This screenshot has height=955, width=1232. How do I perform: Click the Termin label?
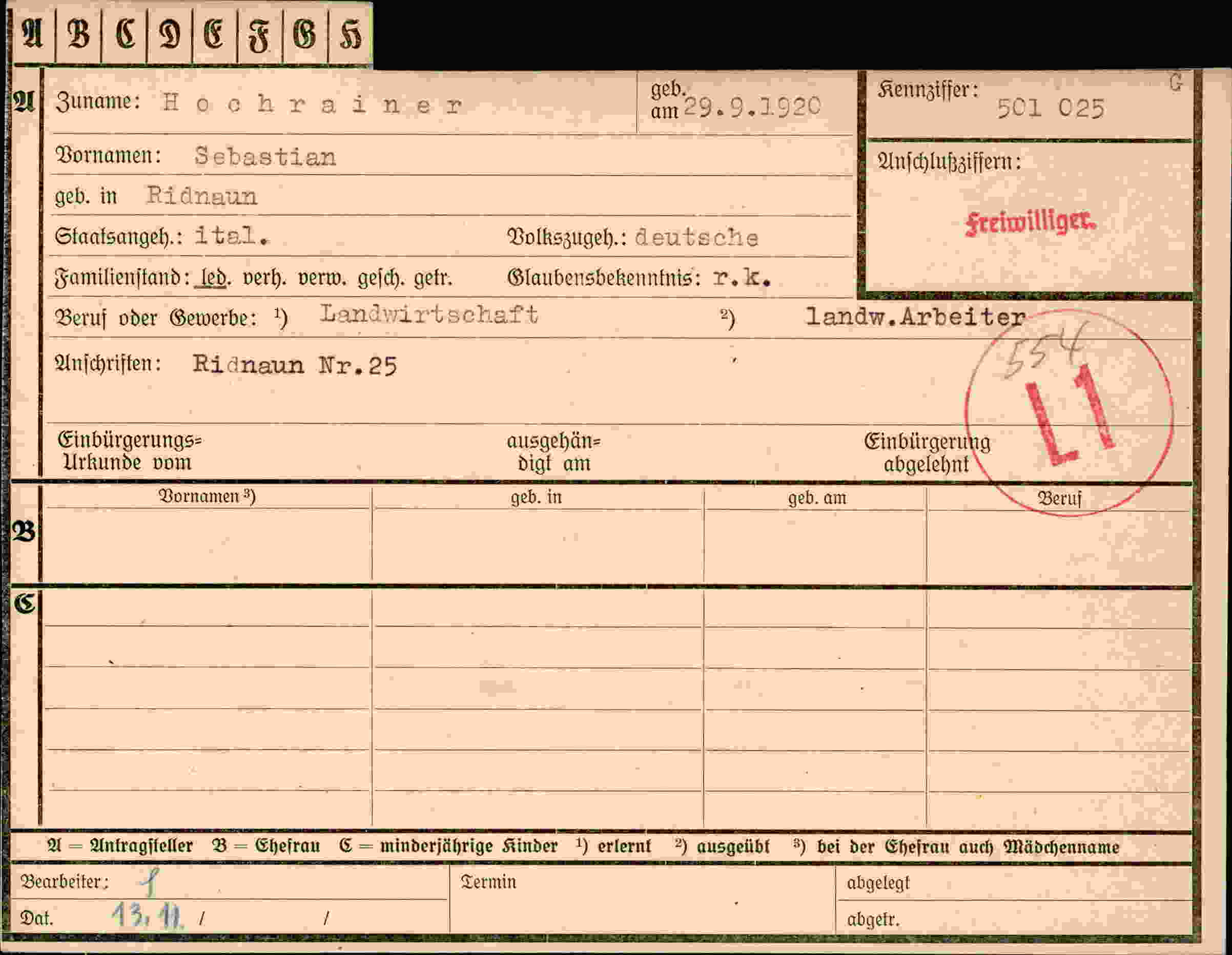click(488, 882)
